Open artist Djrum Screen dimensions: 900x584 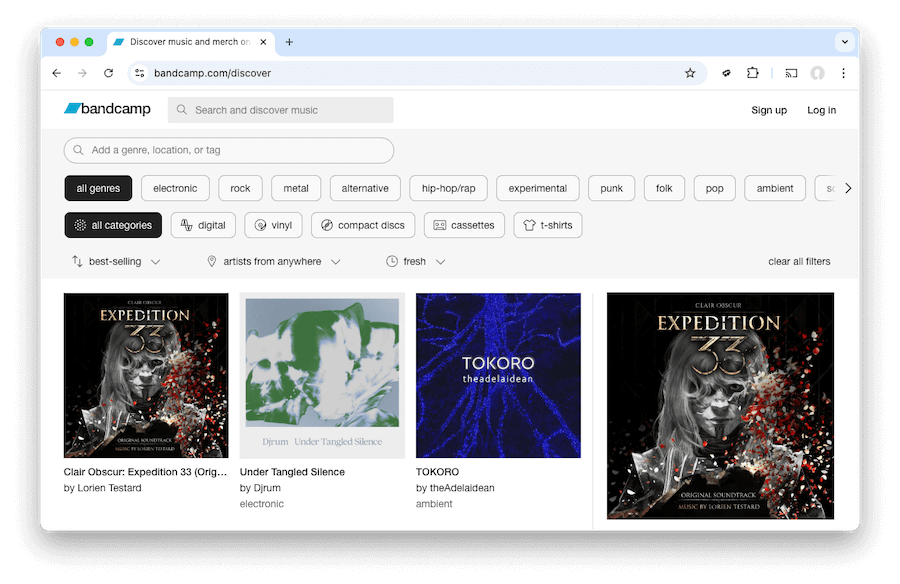tap(267, 488)
